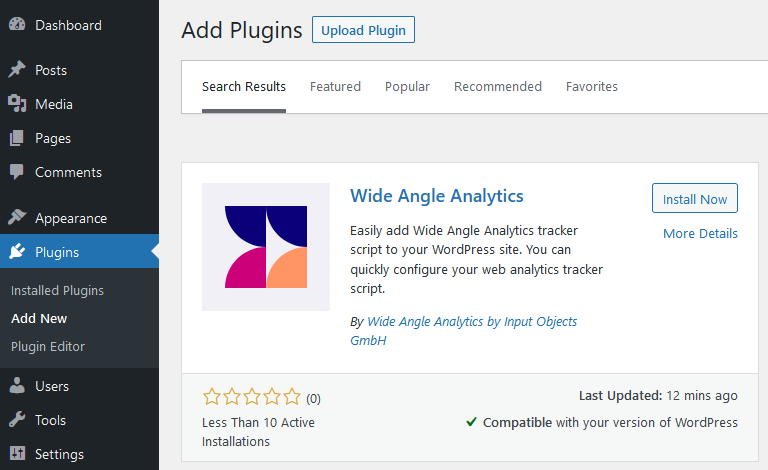768x470 pixels.
Task: Click the Pages icon in sidebar
Action: pos(17,138)
